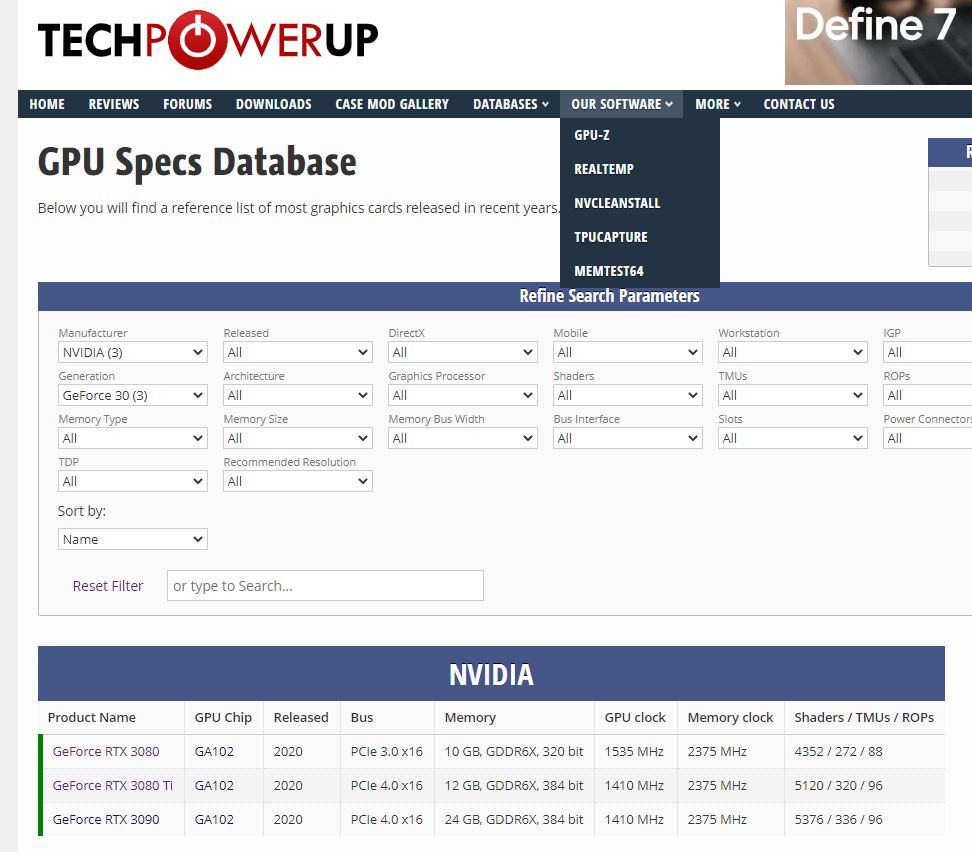Click the Bus column header
Viewport: 972px width, 852px height.
tap(362, 717)
